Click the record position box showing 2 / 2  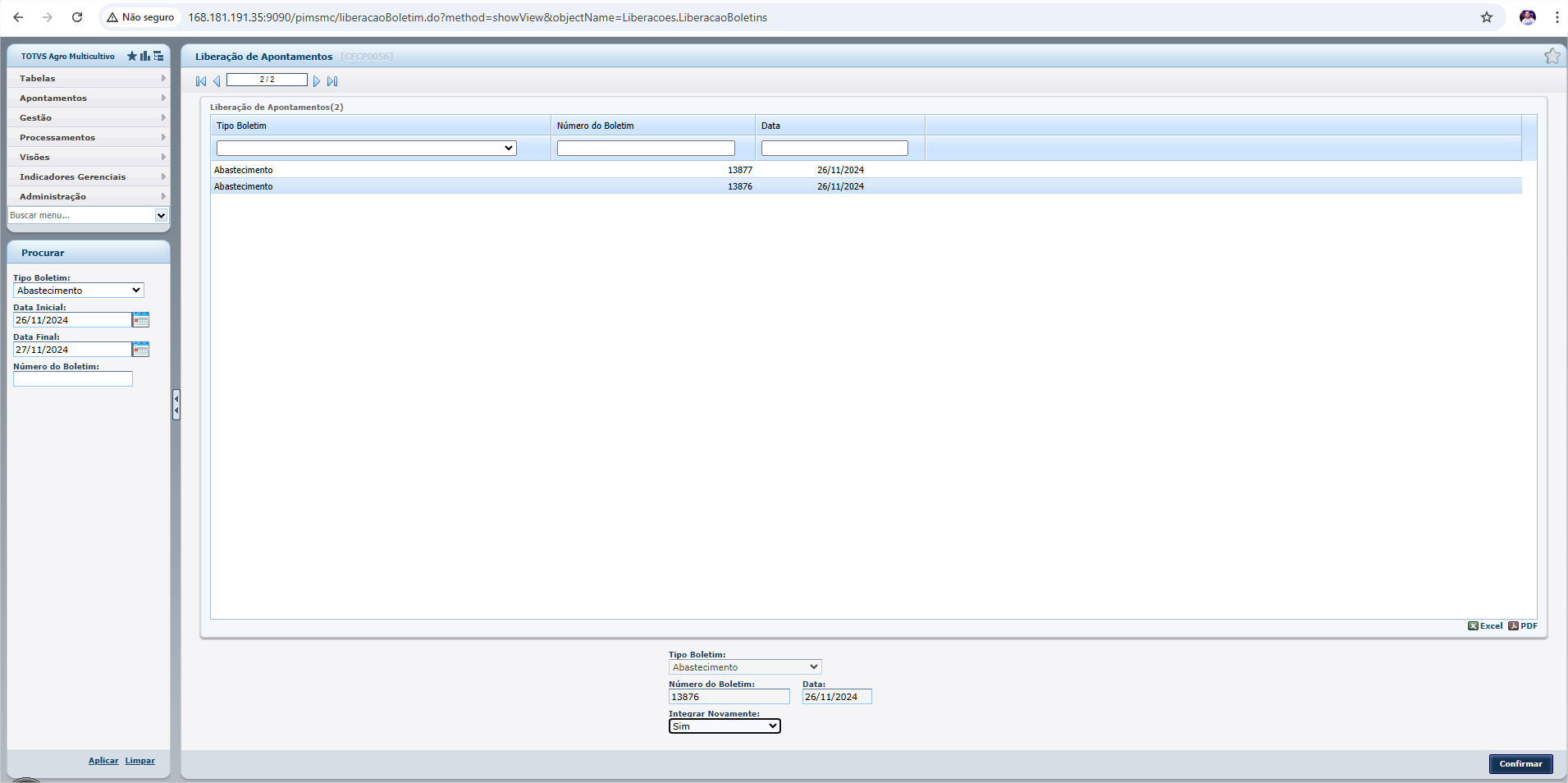(x=267, y=80)
